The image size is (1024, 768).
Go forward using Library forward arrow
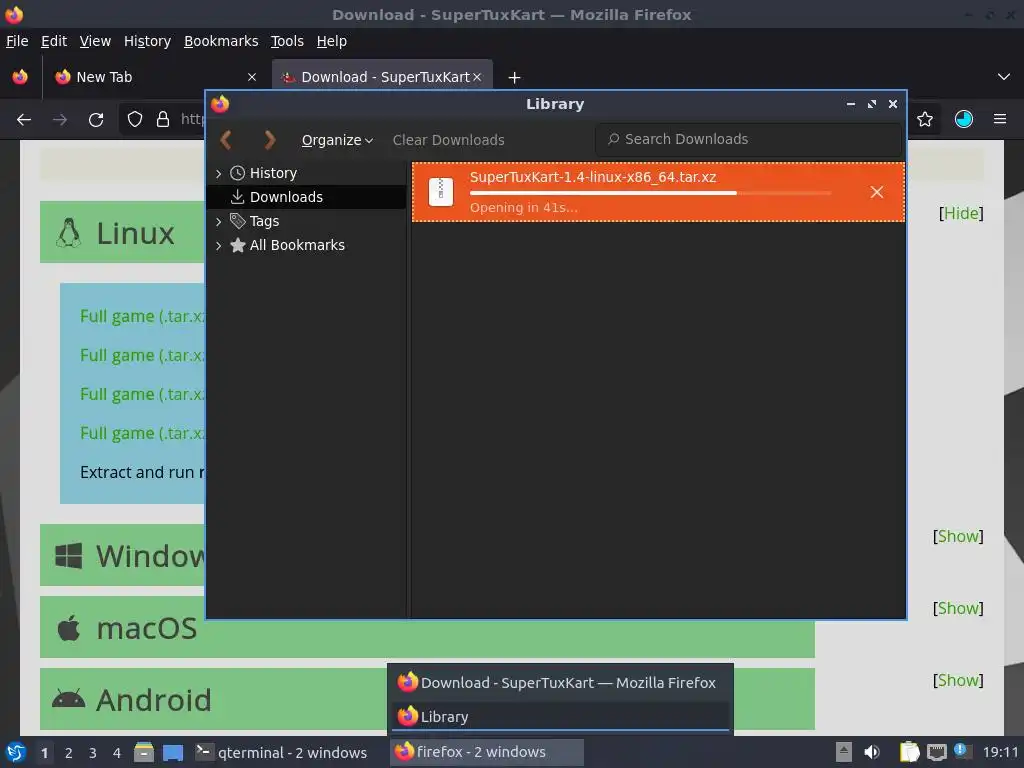point(270,140)
